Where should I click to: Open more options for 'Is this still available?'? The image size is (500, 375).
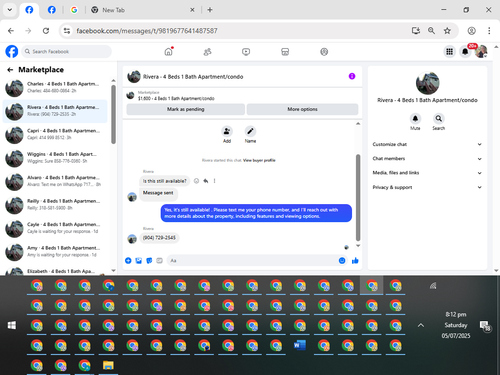(x=214, y=181)
